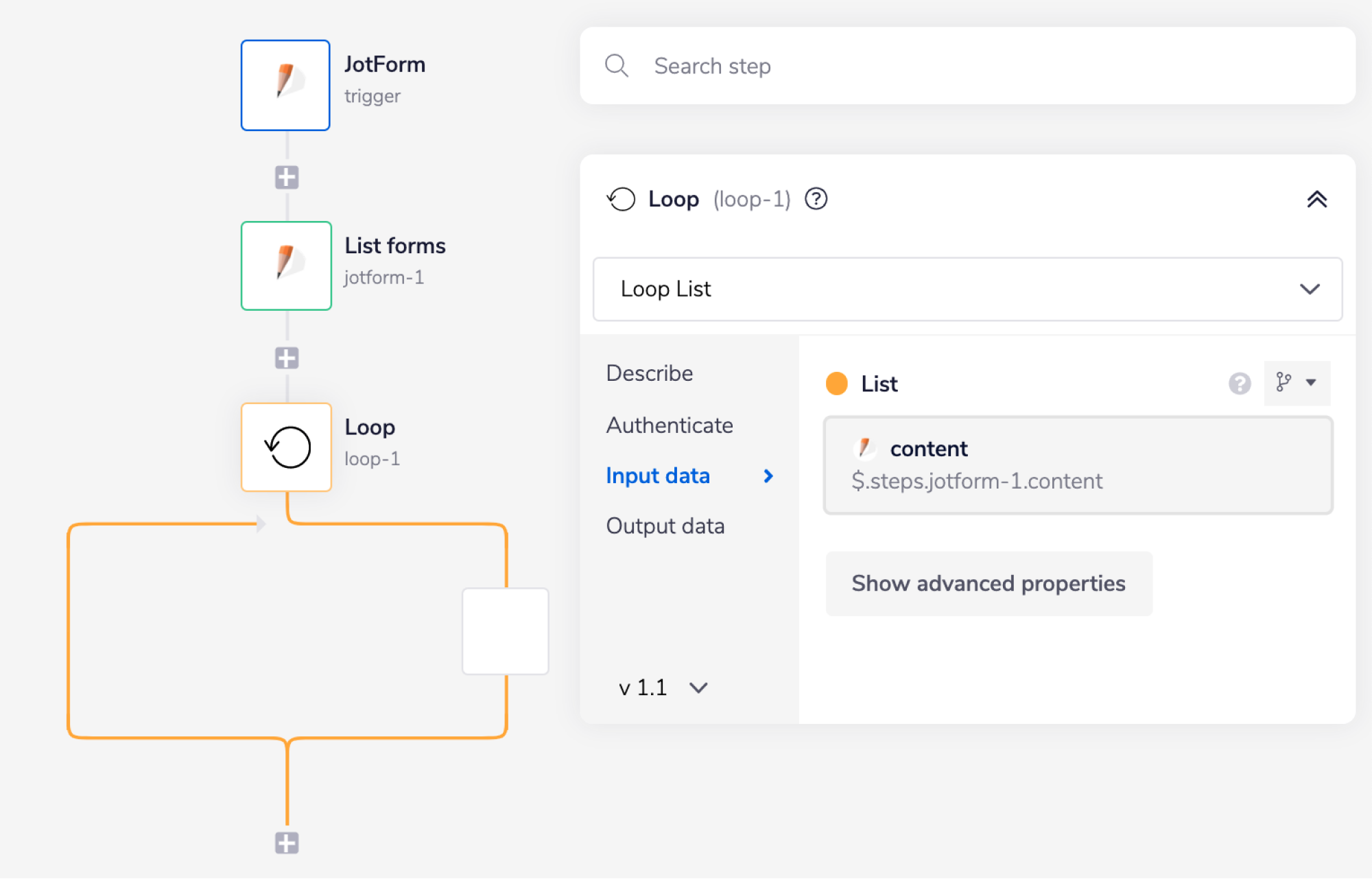Screen dimensions: 1372x879
Task: Open help for the Loop step
Action: pos(816,199)
